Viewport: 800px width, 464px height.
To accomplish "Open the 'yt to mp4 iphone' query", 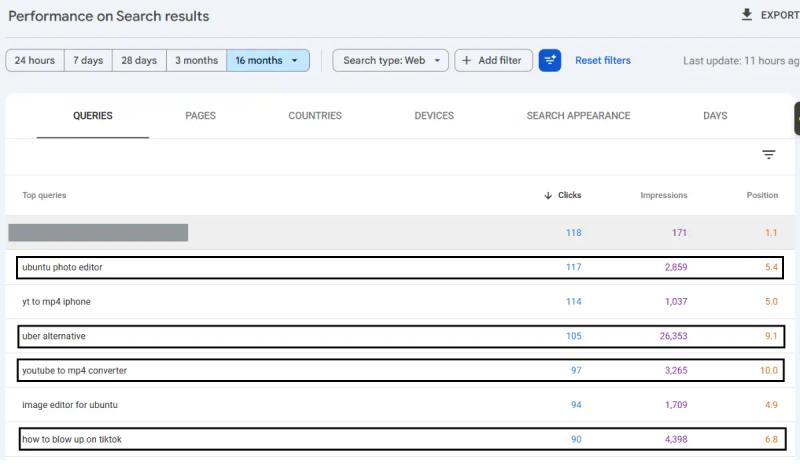I will tap(56, 302).
